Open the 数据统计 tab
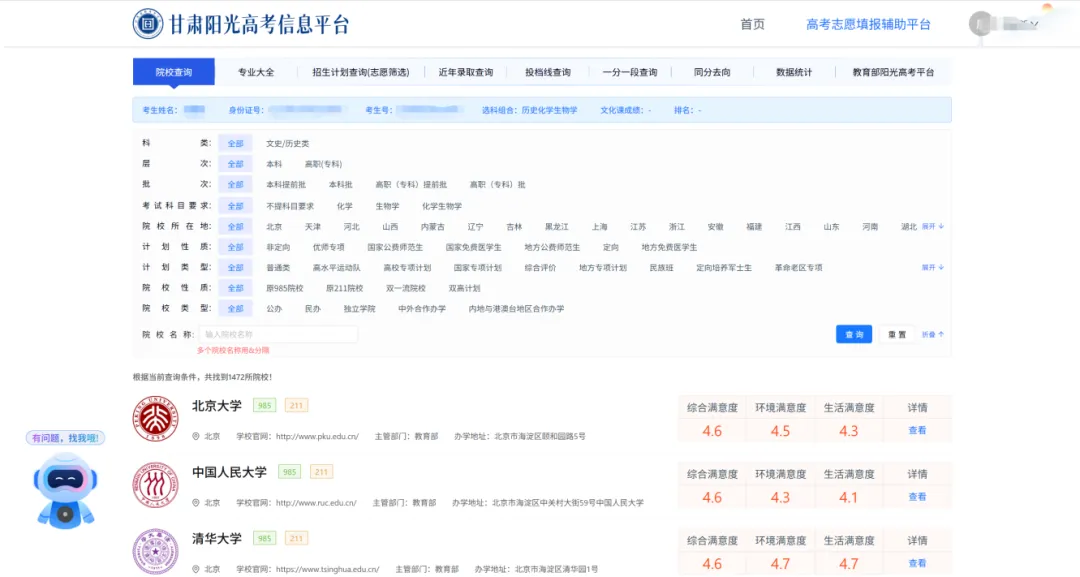Viewport: 1080px width, 577px height. tap(794, 72)
